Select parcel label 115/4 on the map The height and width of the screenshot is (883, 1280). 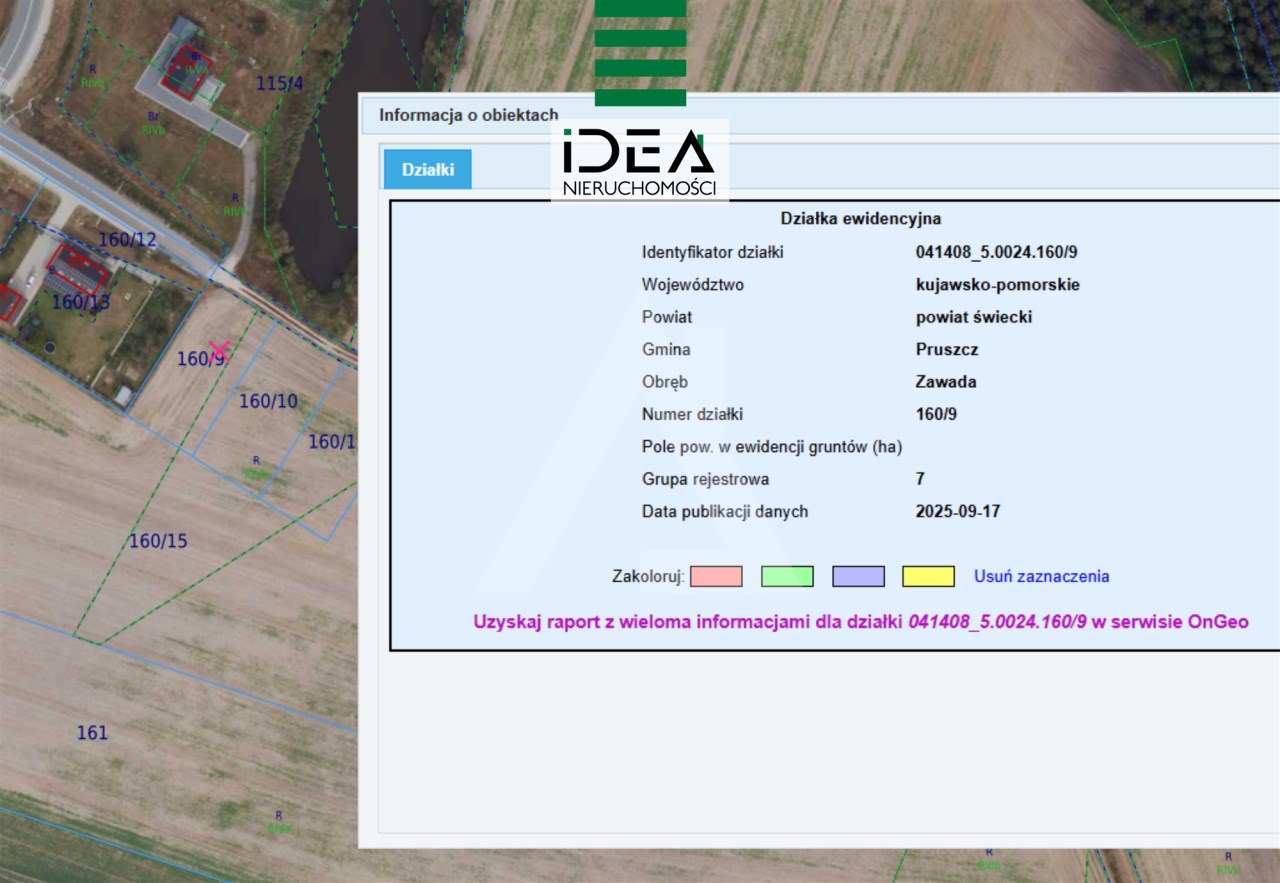[279, 84]
